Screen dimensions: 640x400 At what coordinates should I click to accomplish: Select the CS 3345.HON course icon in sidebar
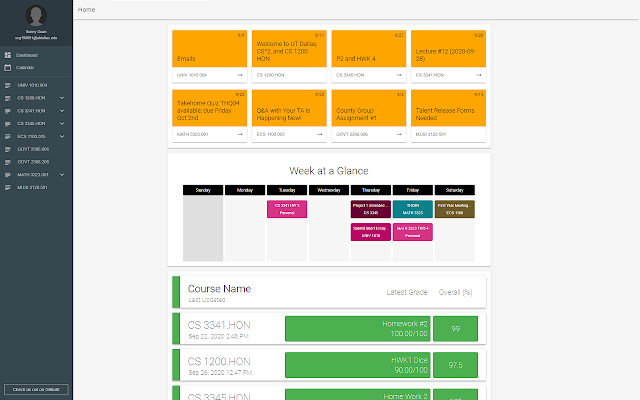click(x=7, y=124)
